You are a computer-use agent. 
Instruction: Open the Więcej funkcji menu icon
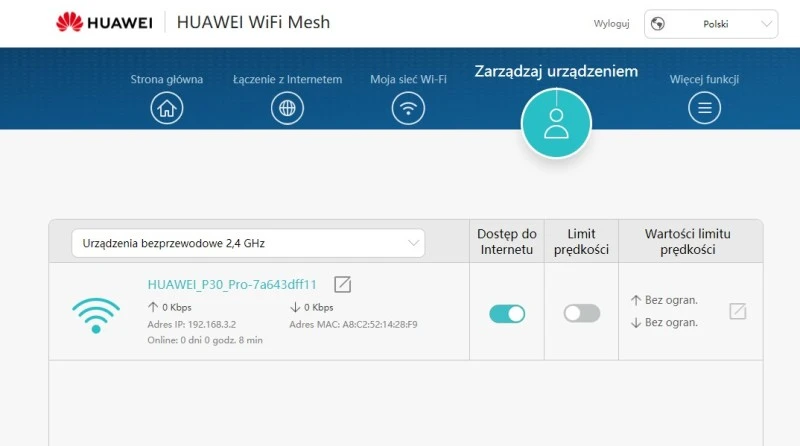[705, 108]
